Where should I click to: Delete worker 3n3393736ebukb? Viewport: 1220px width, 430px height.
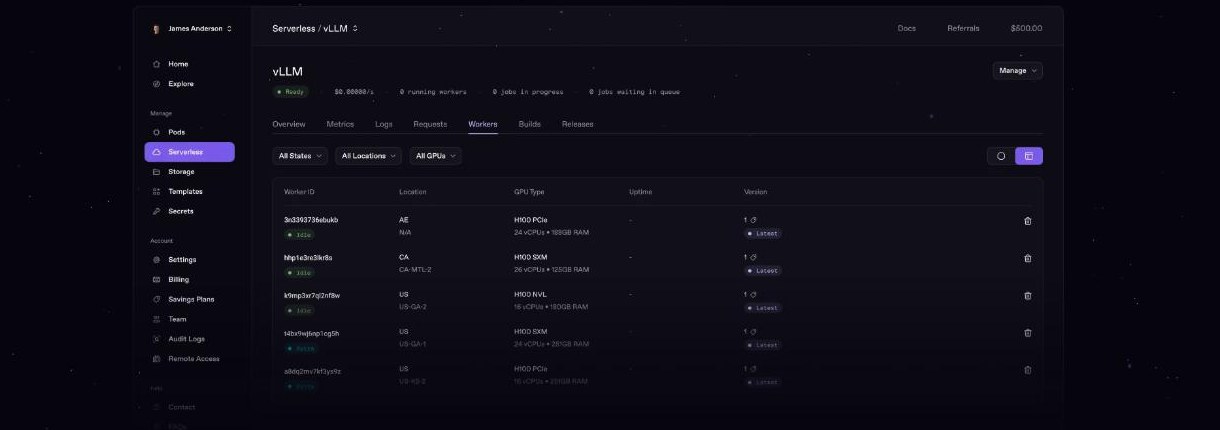point(1027,221)
